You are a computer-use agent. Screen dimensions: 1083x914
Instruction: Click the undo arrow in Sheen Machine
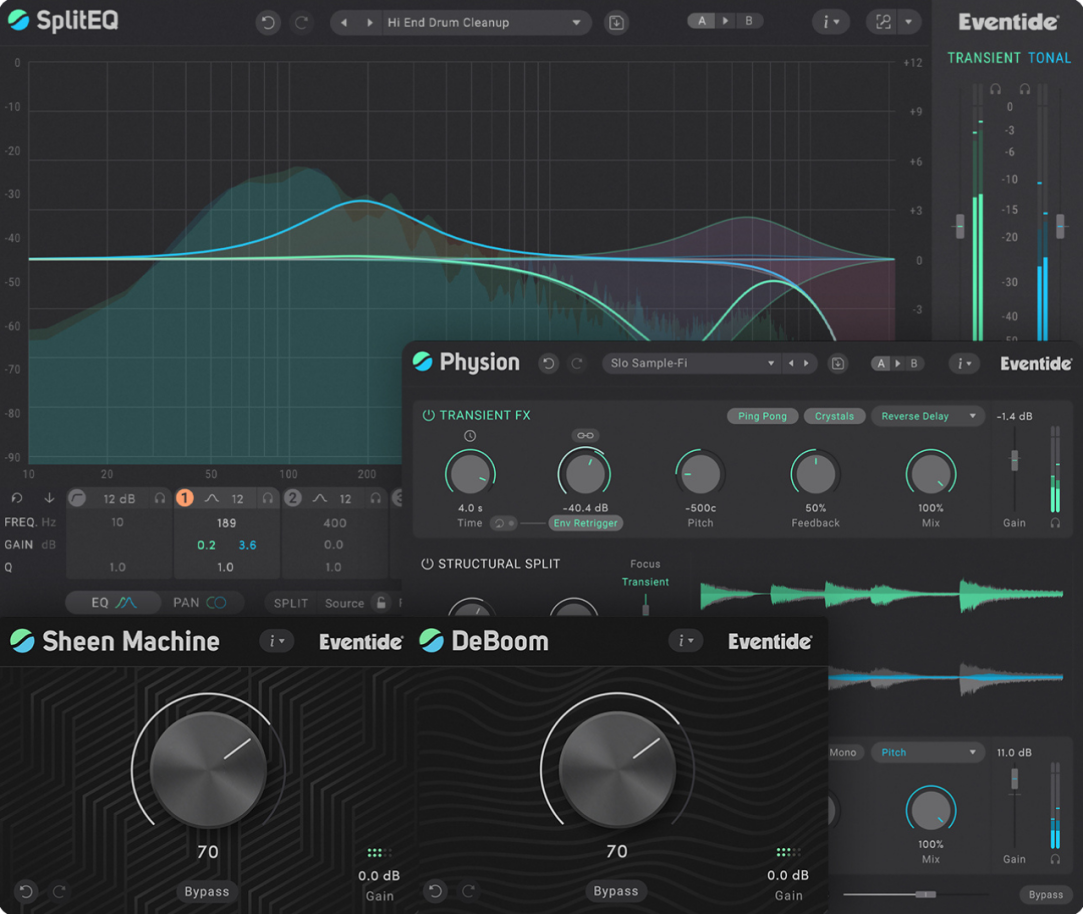[x=25, y=890]
